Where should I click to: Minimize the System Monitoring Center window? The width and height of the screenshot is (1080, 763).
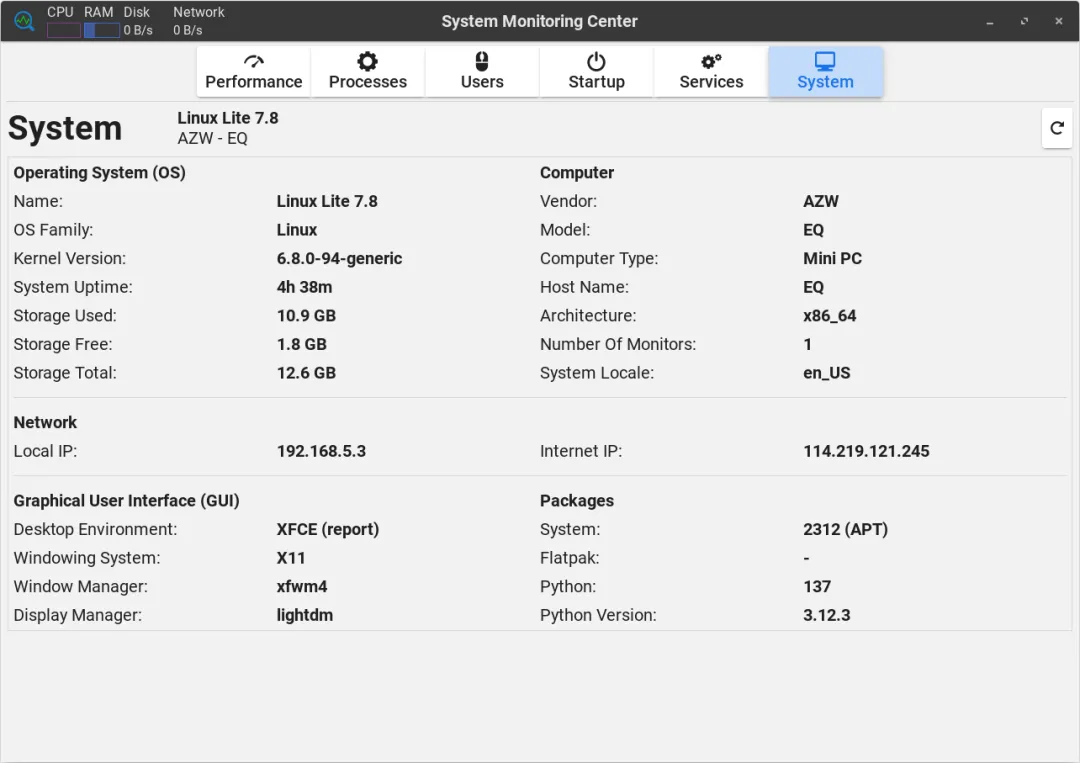(990, 21)
